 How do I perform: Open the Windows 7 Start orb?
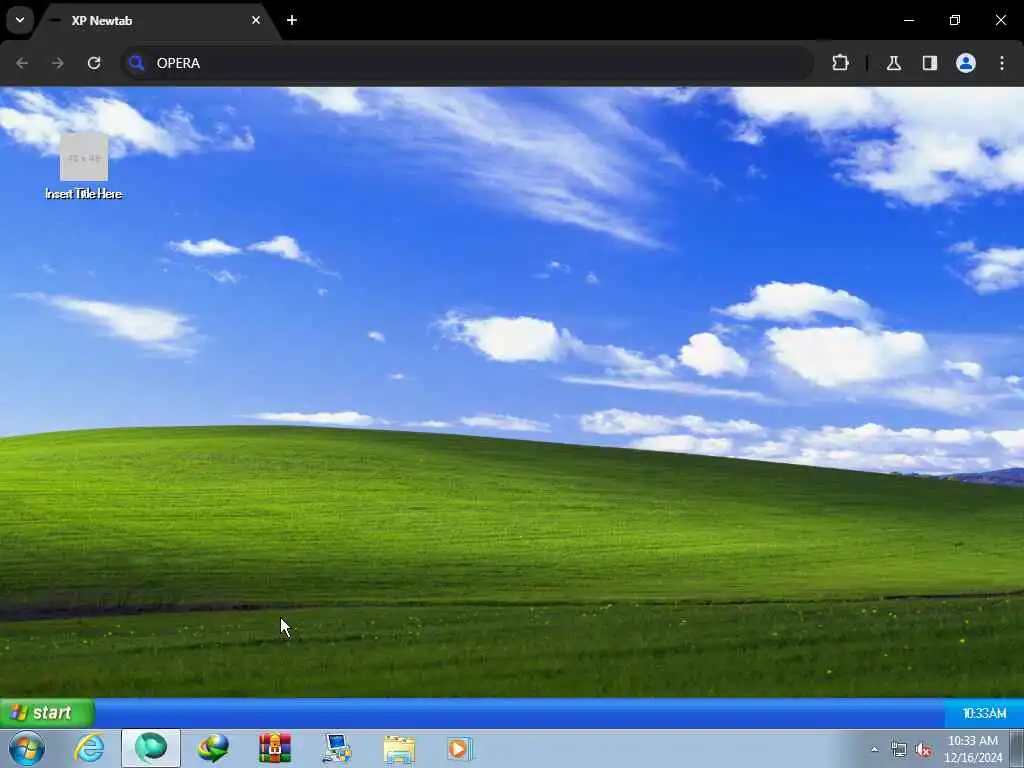click(x=27, y=748)
